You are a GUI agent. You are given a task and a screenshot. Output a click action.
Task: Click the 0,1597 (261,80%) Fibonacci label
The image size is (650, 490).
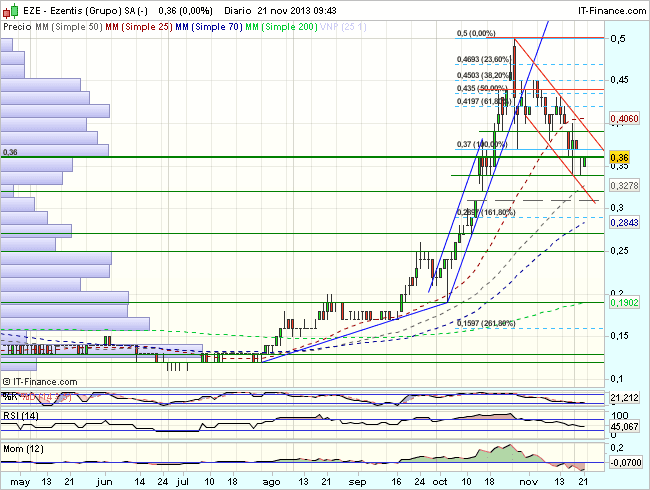pyautogui.click(x=486, y=323)
